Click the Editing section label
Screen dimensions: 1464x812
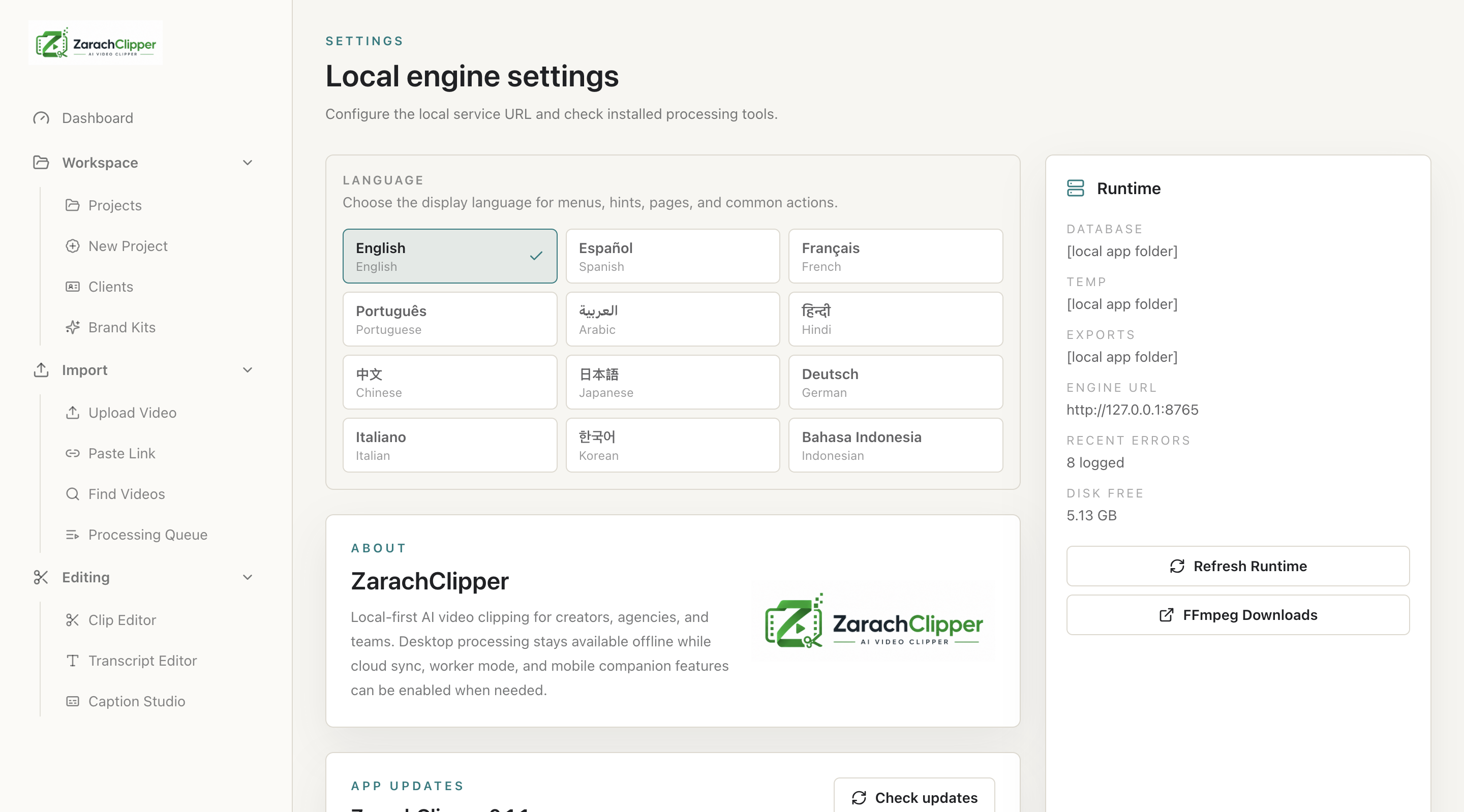(86, 577)
